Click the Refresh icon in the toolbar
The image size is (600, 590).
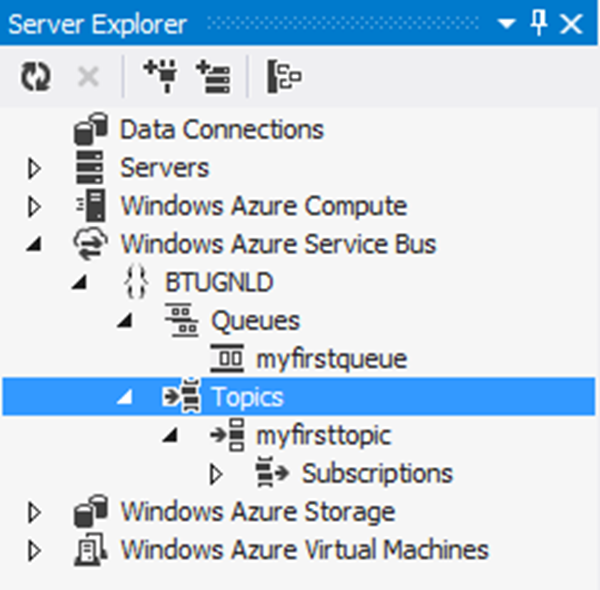click(36, 77)
